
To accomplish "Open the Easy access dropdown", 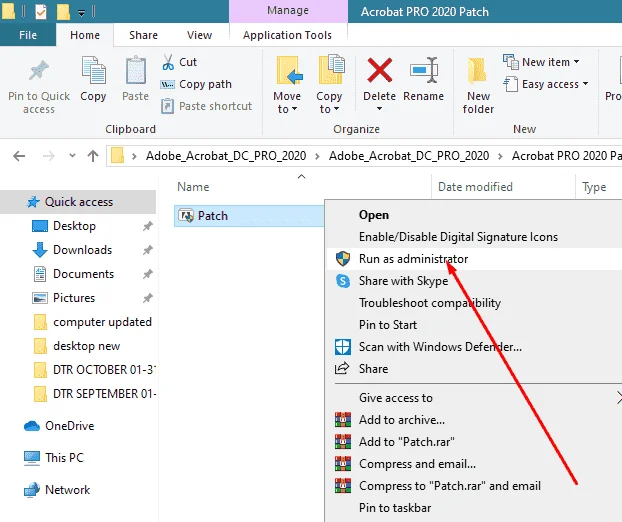I will click(x=546, y=84).
